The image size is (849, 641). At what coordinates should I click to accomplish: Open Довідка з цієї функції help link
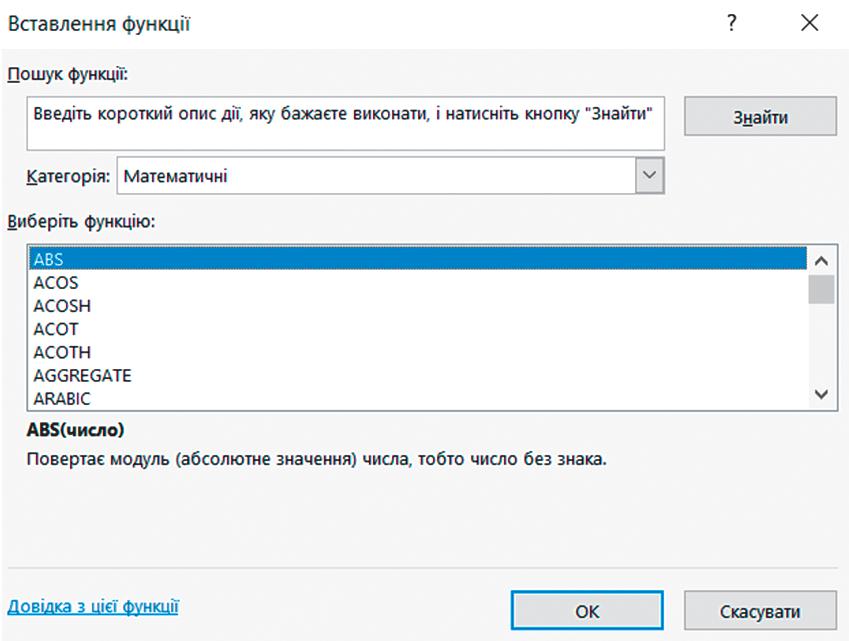[x=93, y=606]
